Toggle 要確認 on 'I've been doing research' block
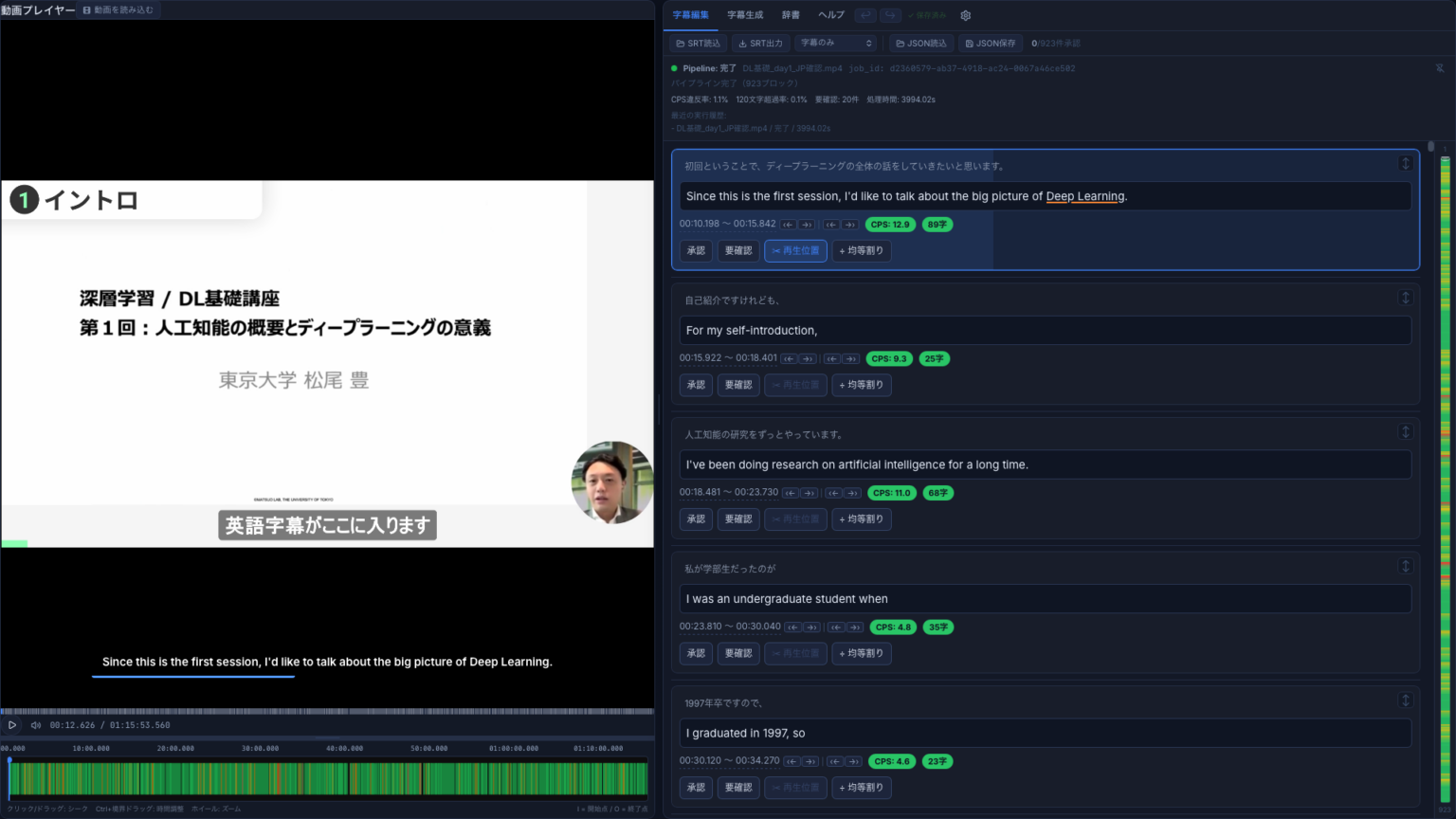 (738, 519)
